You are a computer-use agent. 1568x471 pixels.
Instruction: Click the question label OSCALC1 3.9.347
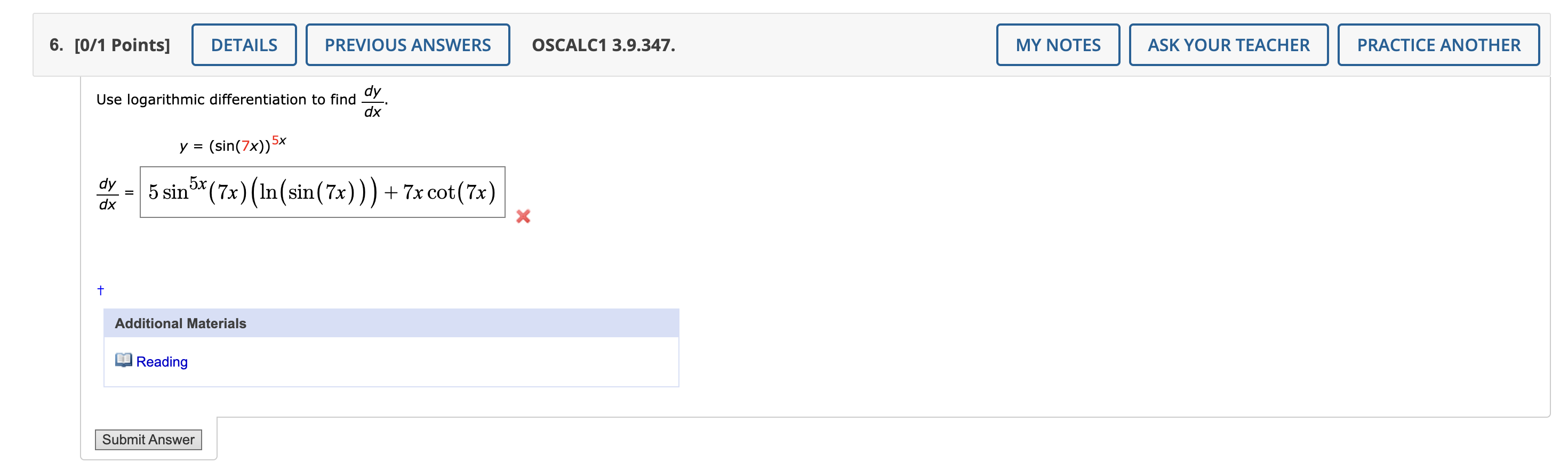[602, 45]
